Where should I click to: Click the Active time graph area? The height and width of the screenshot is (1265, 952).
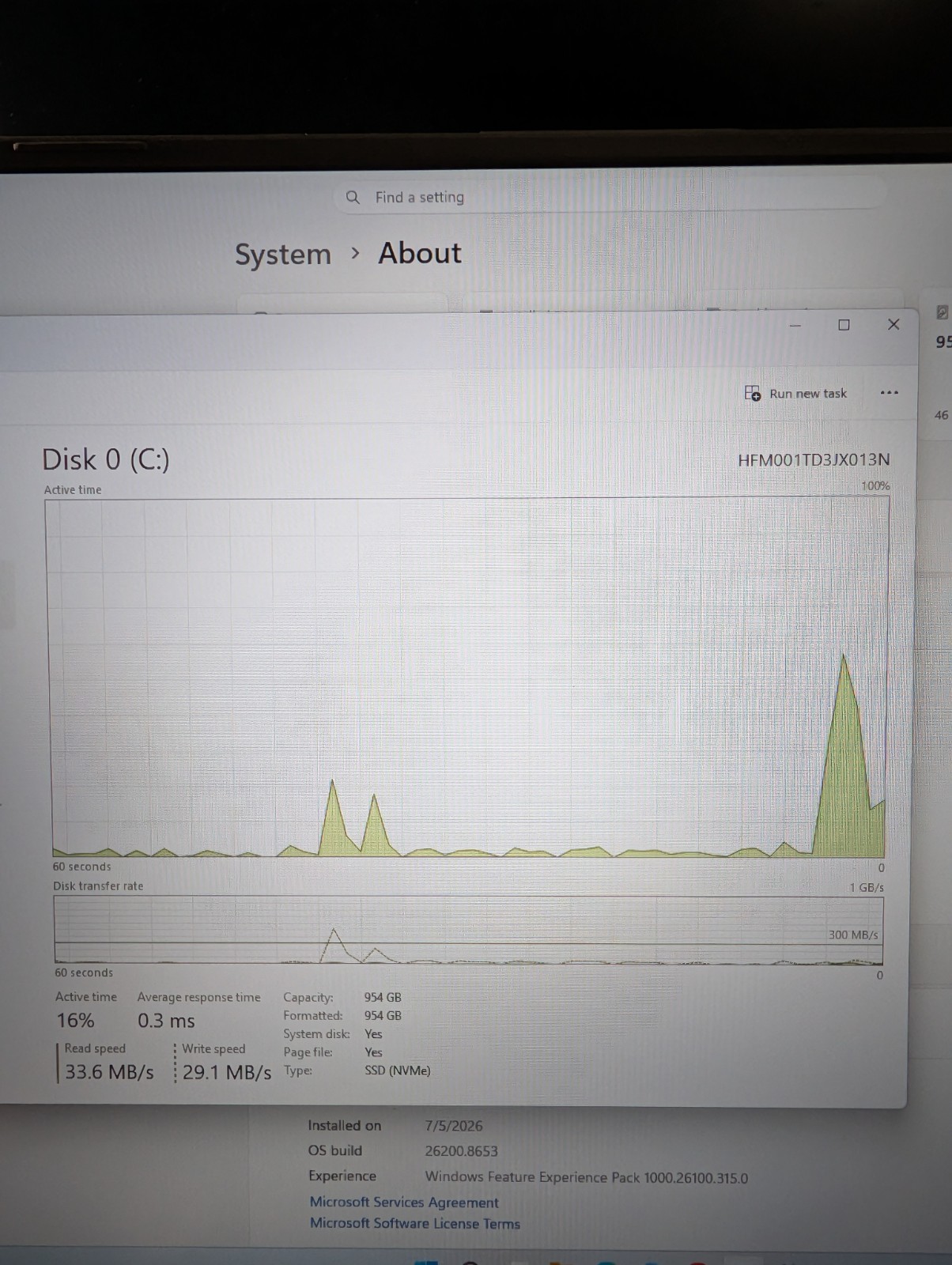(468, 678)
